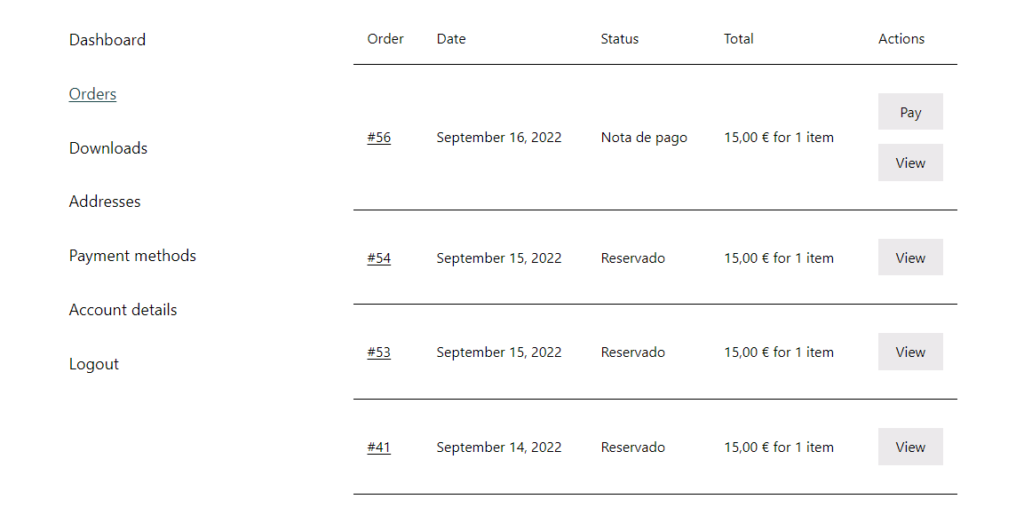This screenshot has height=507, width=1024.
Task: Open the Dashboard account page
Action: point(107,40)
